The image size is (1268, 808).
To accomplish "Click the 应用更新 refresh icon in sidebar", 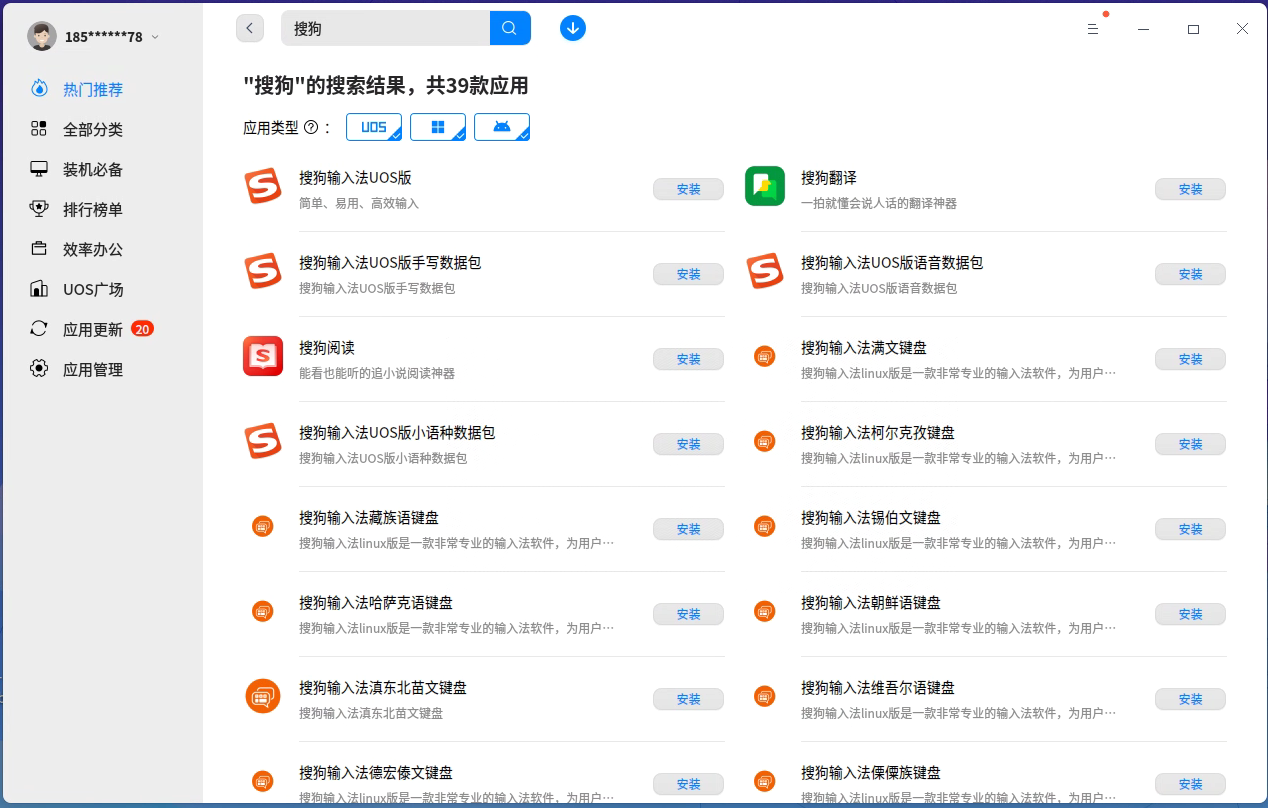I will 39,328.
